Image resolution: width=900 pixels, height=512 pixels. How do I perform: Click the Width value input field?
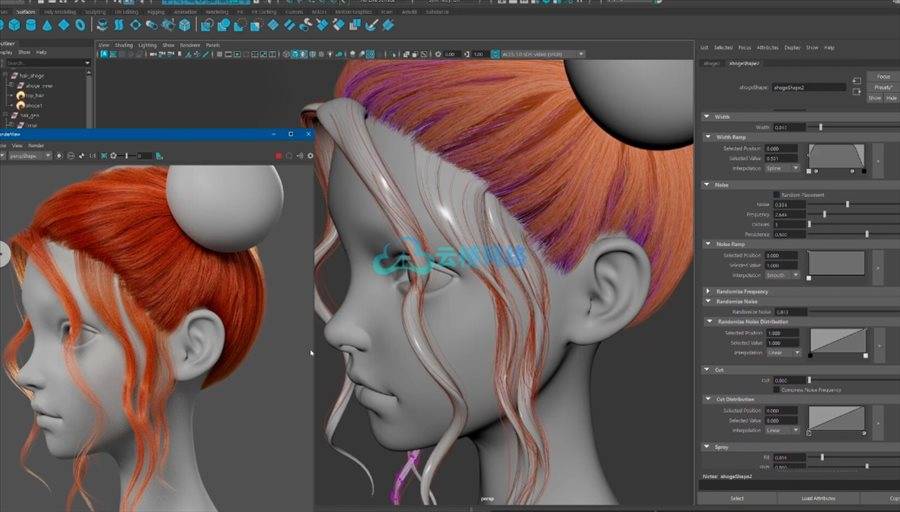click(x=786, y=127)
